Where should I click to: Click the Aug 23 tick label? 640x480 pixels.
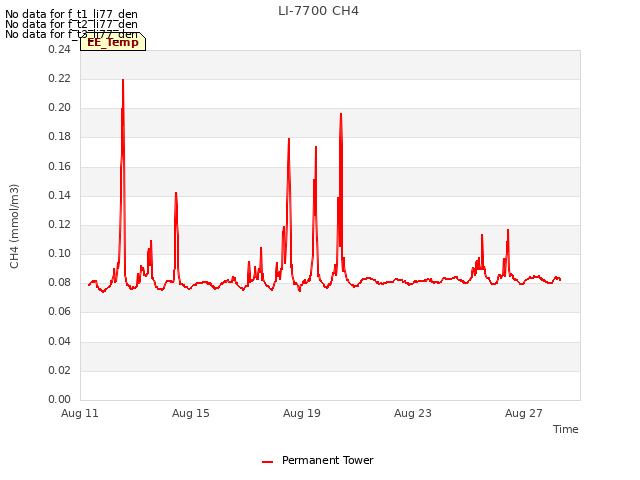click(x=413, y=413)
